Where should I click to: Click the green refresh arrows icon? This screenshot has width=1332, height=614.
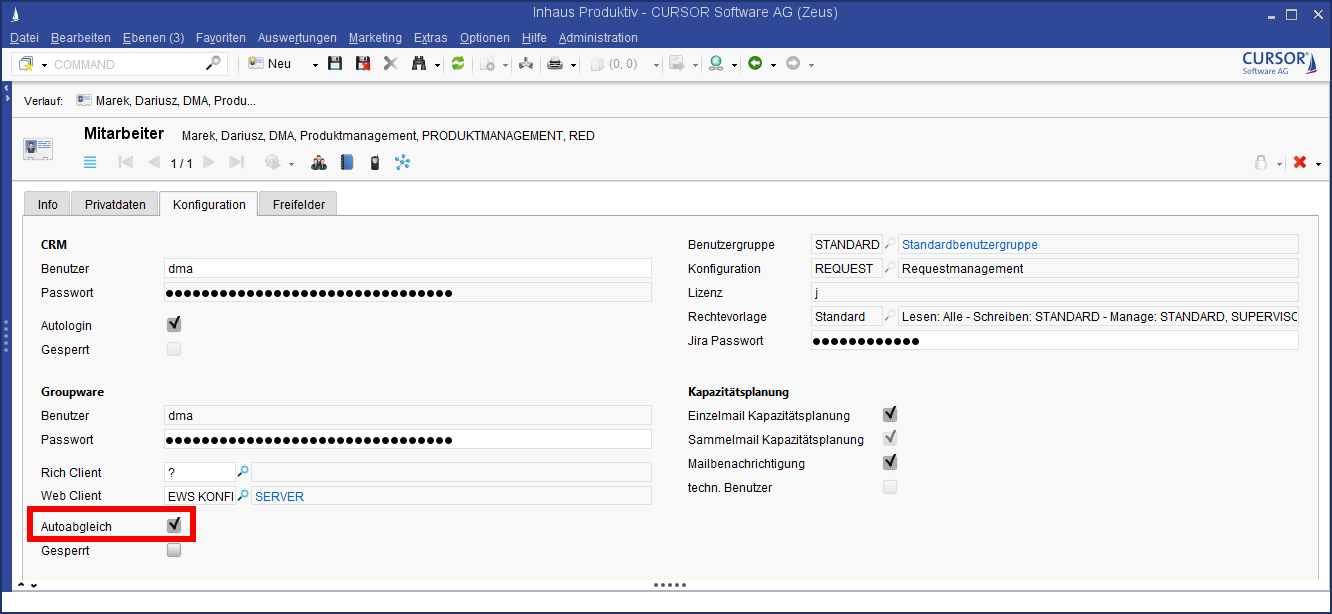(x=458, y=64)
